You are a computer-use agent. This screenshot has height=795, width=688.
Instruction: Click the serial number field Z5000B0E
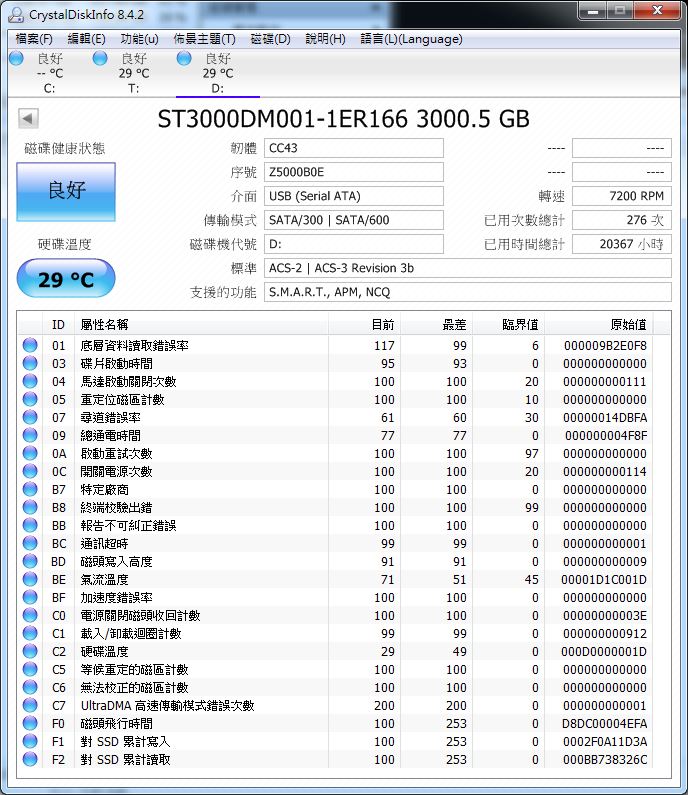click(353, 172)
